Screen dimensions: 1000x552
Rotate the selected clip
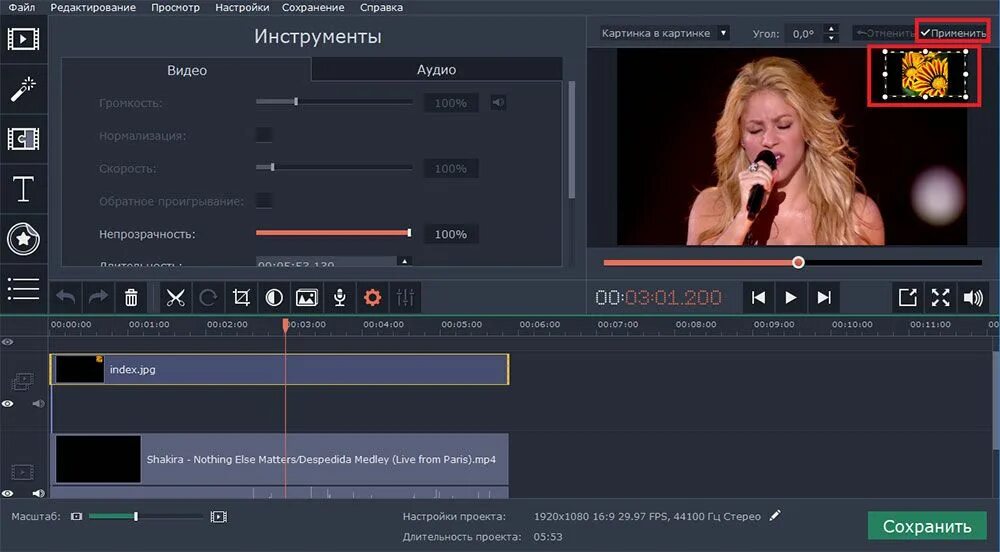[208, 298]
